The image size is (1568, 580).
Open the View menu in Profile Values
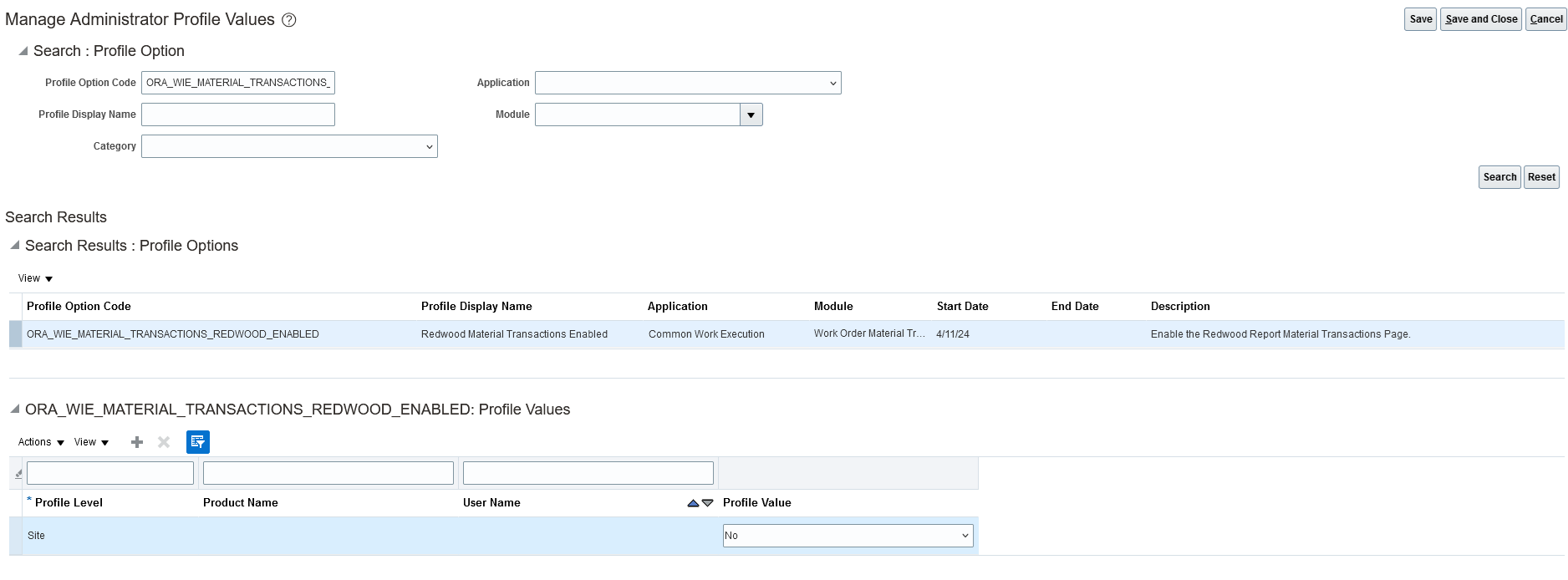(91, 442)
